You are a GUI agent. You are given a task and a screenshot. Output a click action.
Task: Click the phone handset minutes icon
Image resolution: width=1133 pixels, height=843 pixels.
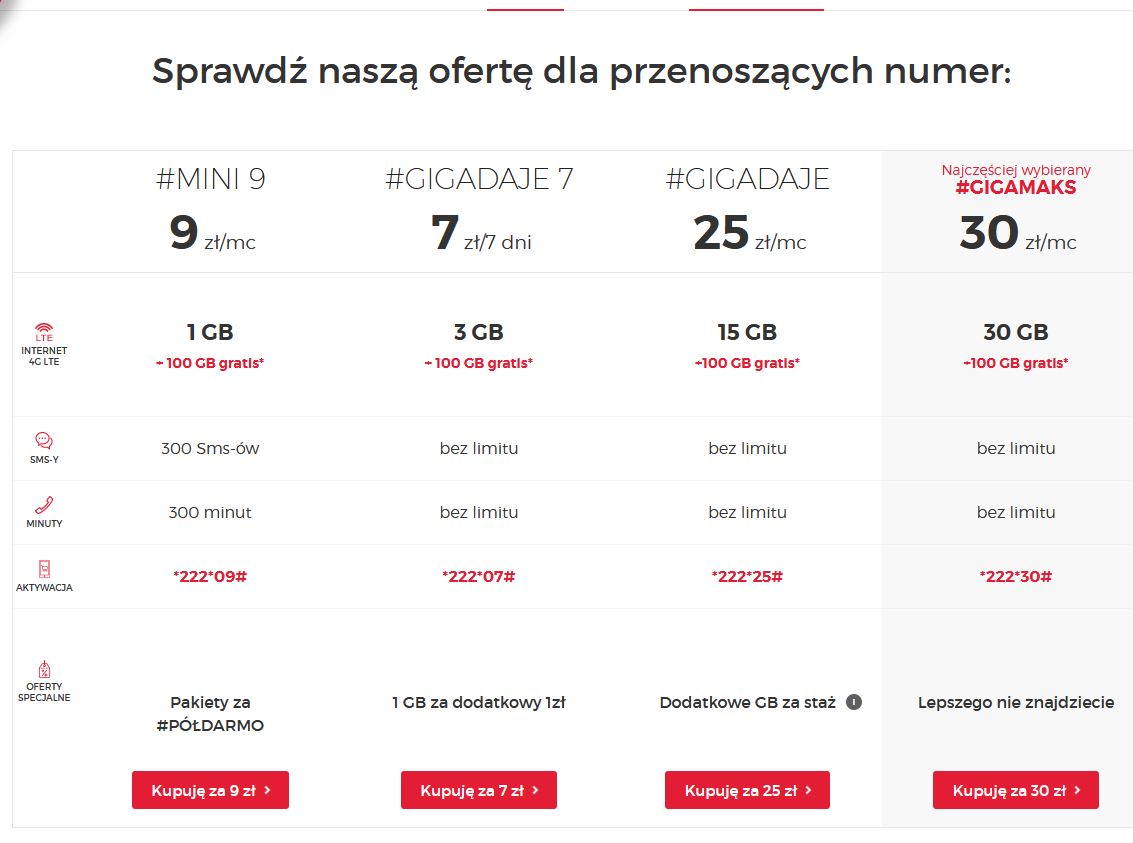pos(44,505)
